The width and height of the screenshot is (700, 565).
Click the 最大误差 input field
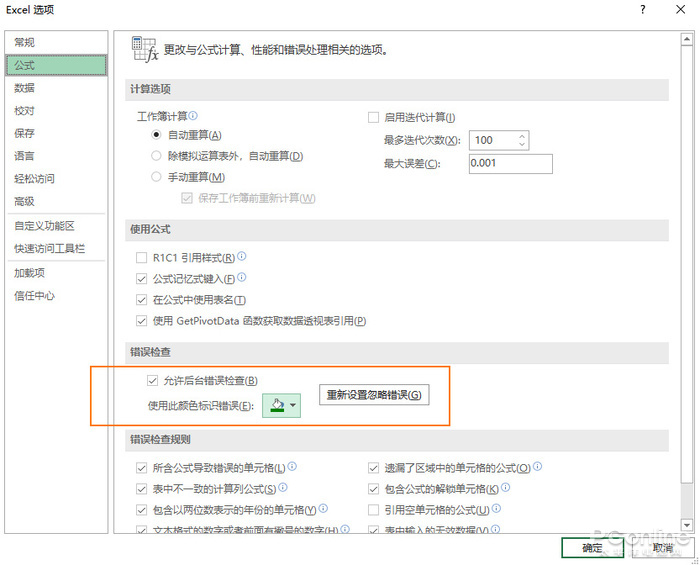[x=510, y=163]
